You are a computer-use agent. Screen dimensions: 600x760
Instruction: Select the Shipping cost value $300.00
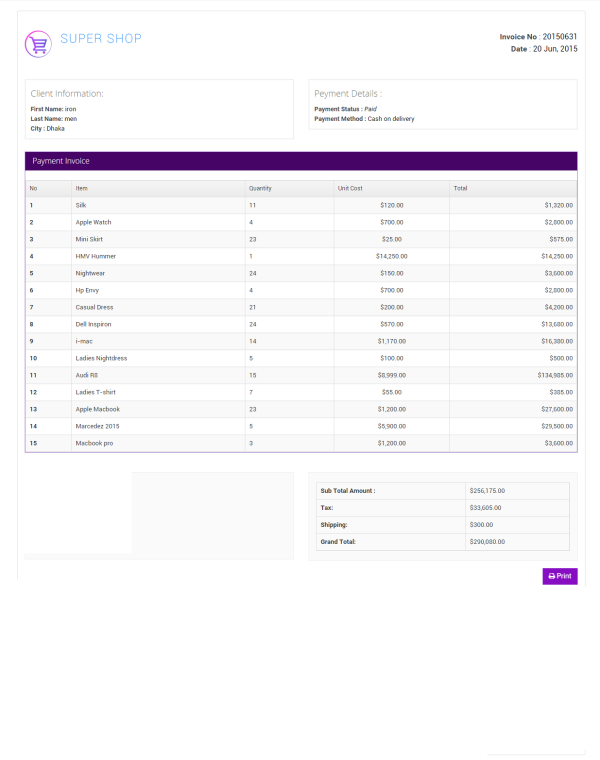pyautogui.click(x=483, y=525)
